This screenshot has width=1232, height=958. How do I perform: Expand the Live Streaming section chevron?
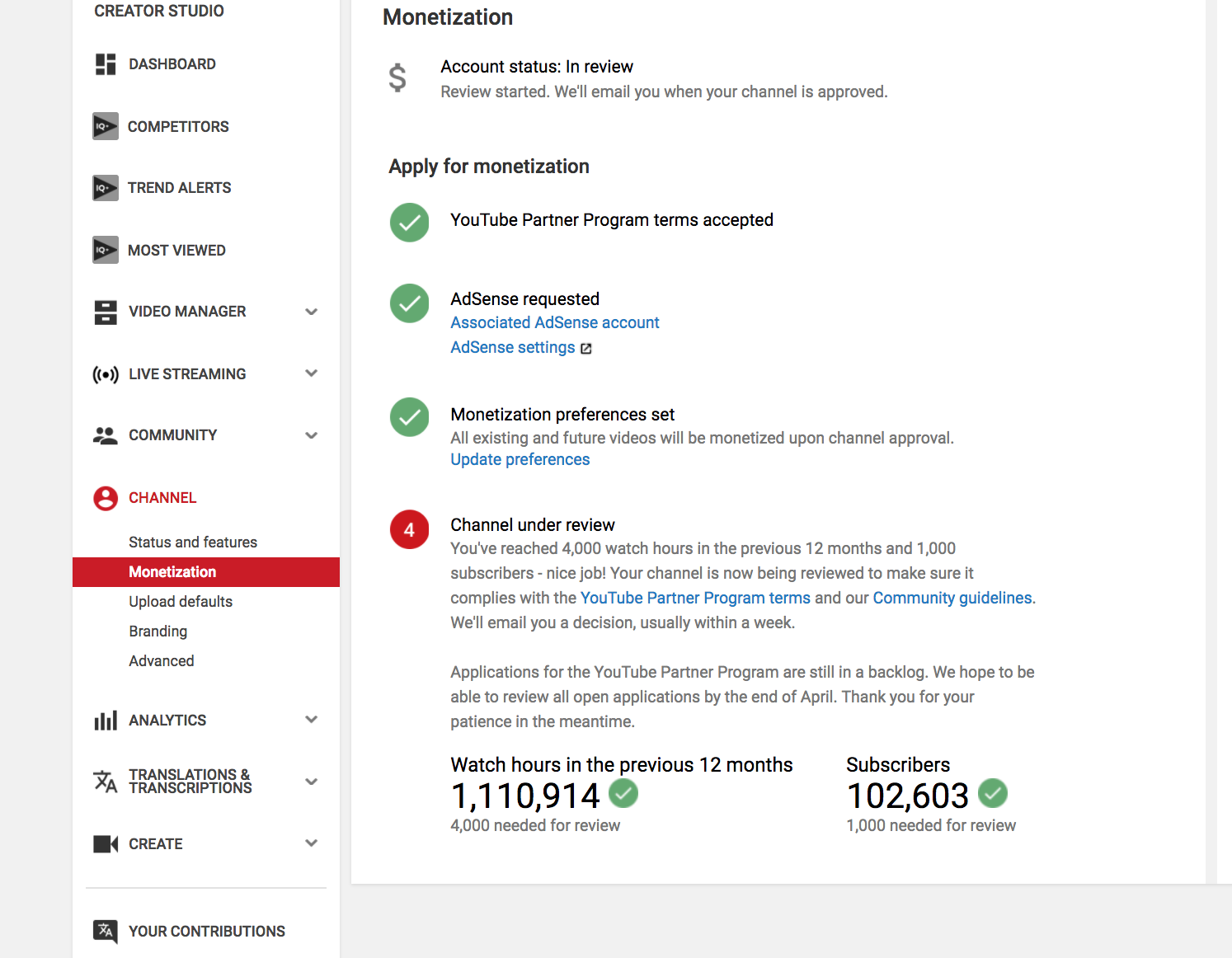pyautogui.click(x=312, y=373)
